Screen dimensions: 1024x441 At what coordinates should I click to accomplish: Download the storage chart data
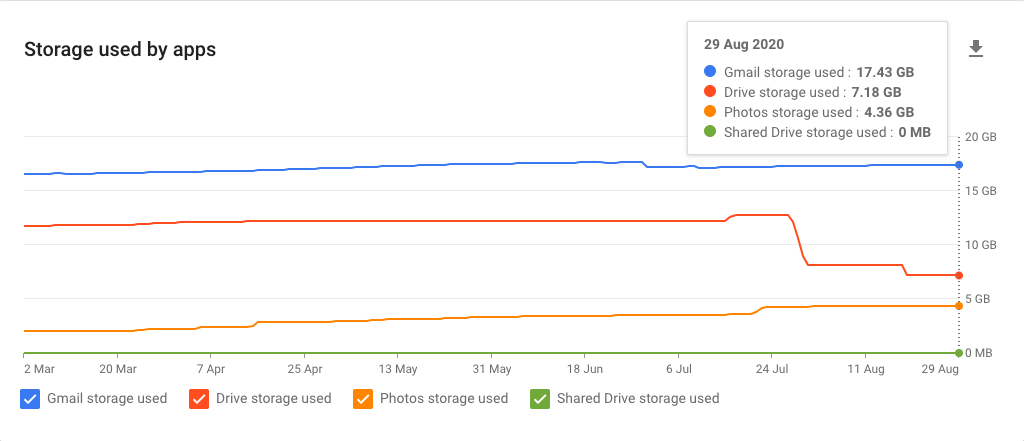tap(976, 49)
